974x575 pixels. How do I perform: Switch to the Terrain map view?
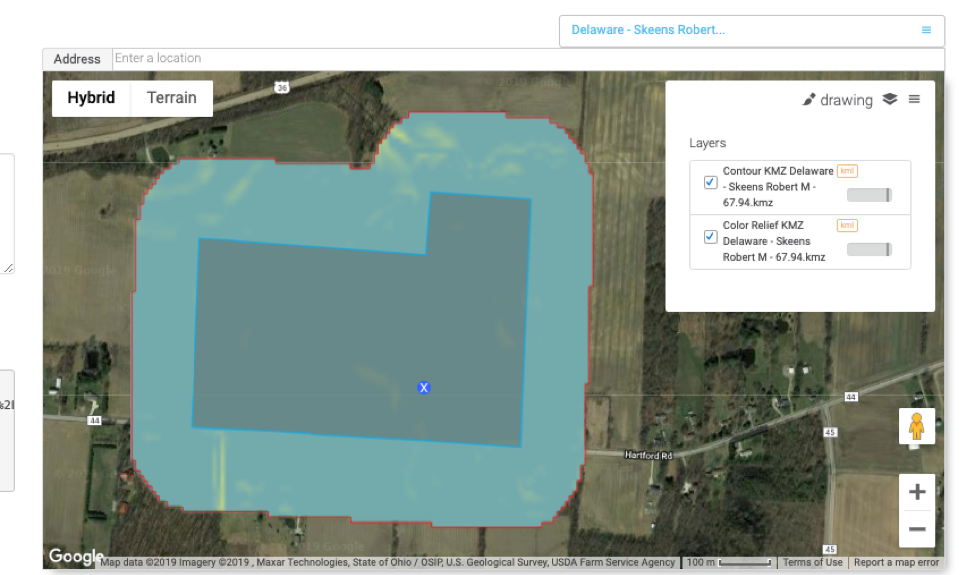click(172, 98)
